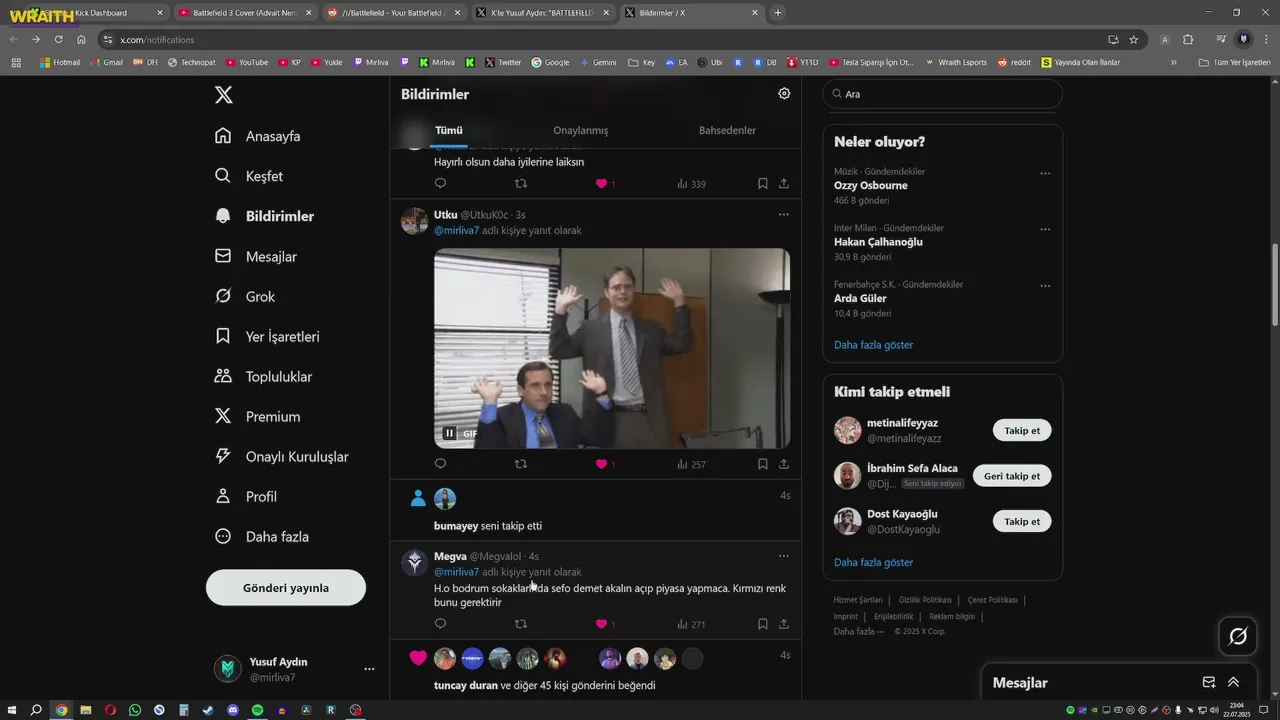Open notifications settings gear icon

[784, 93]
